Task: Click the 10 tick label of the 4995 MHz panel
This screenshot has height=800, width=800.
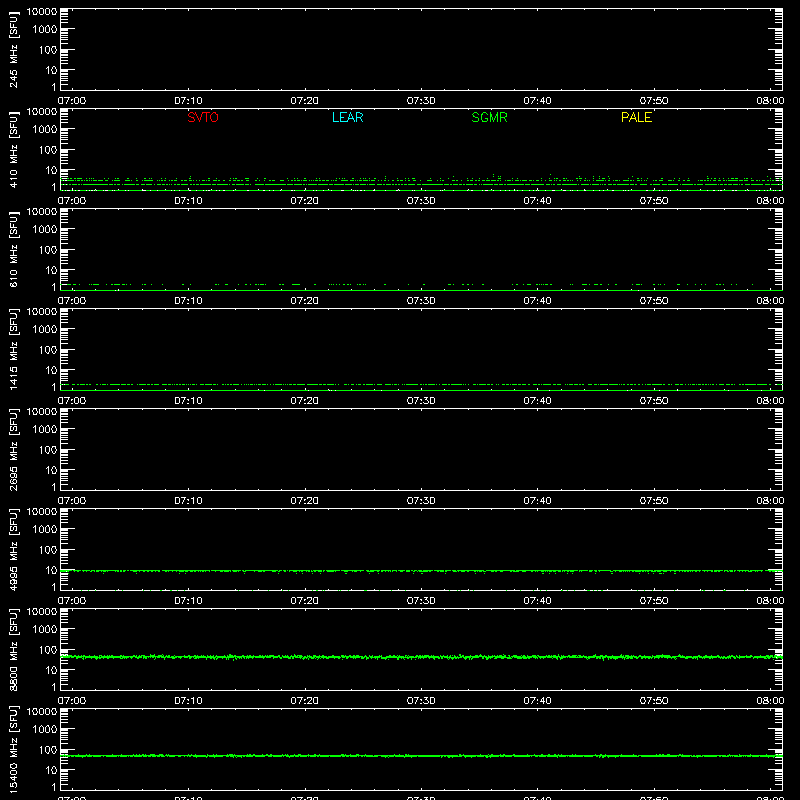Action: [51, 570]
